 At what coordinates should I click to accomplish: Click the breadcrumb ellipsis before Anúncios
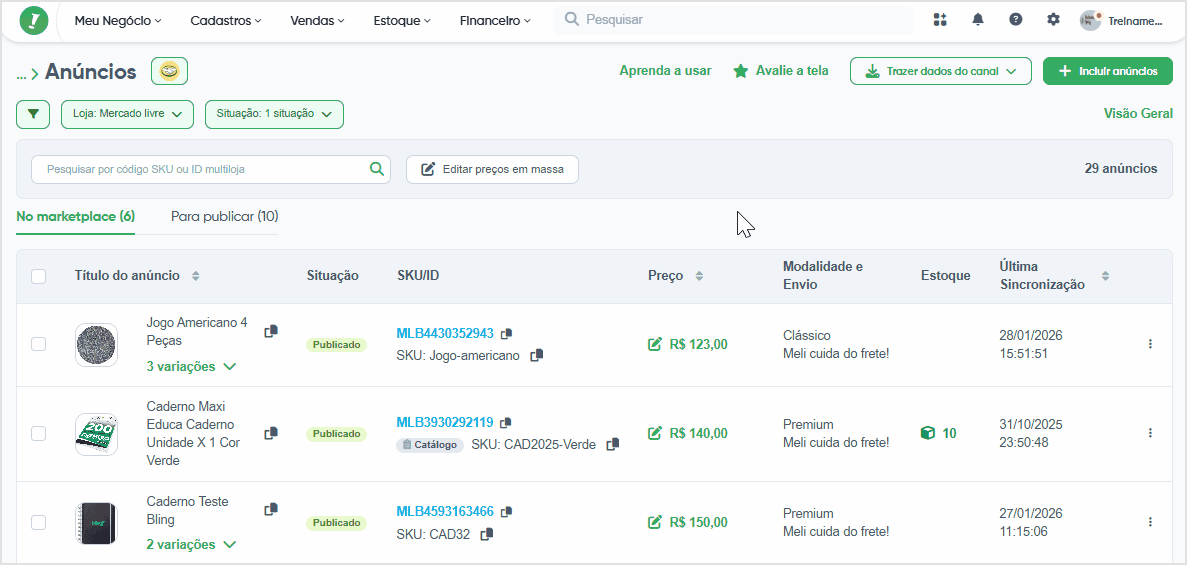[x=21, y=73]
